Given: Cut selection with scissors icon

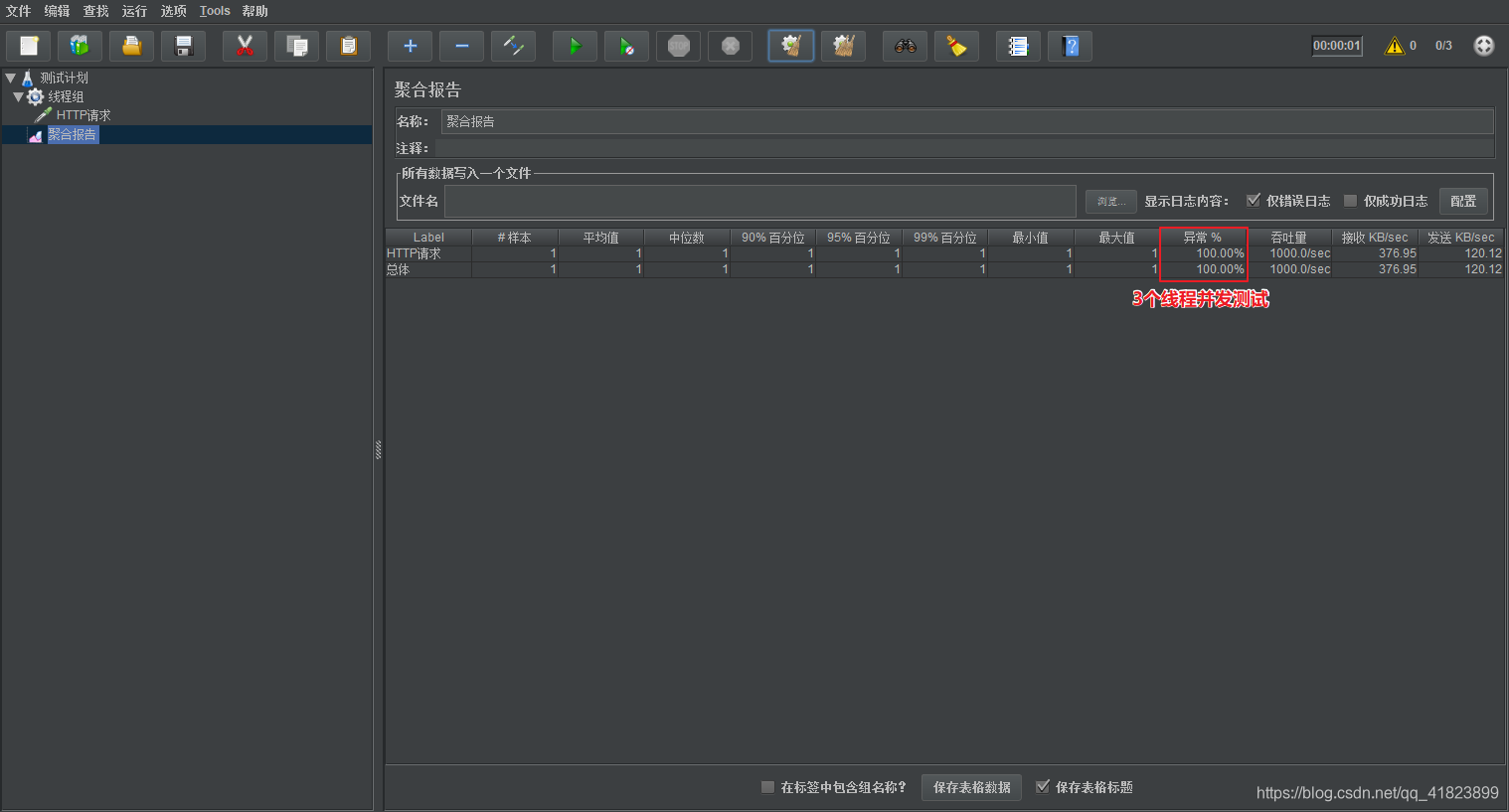Looking at the screenshot, I should pos(246,46).
